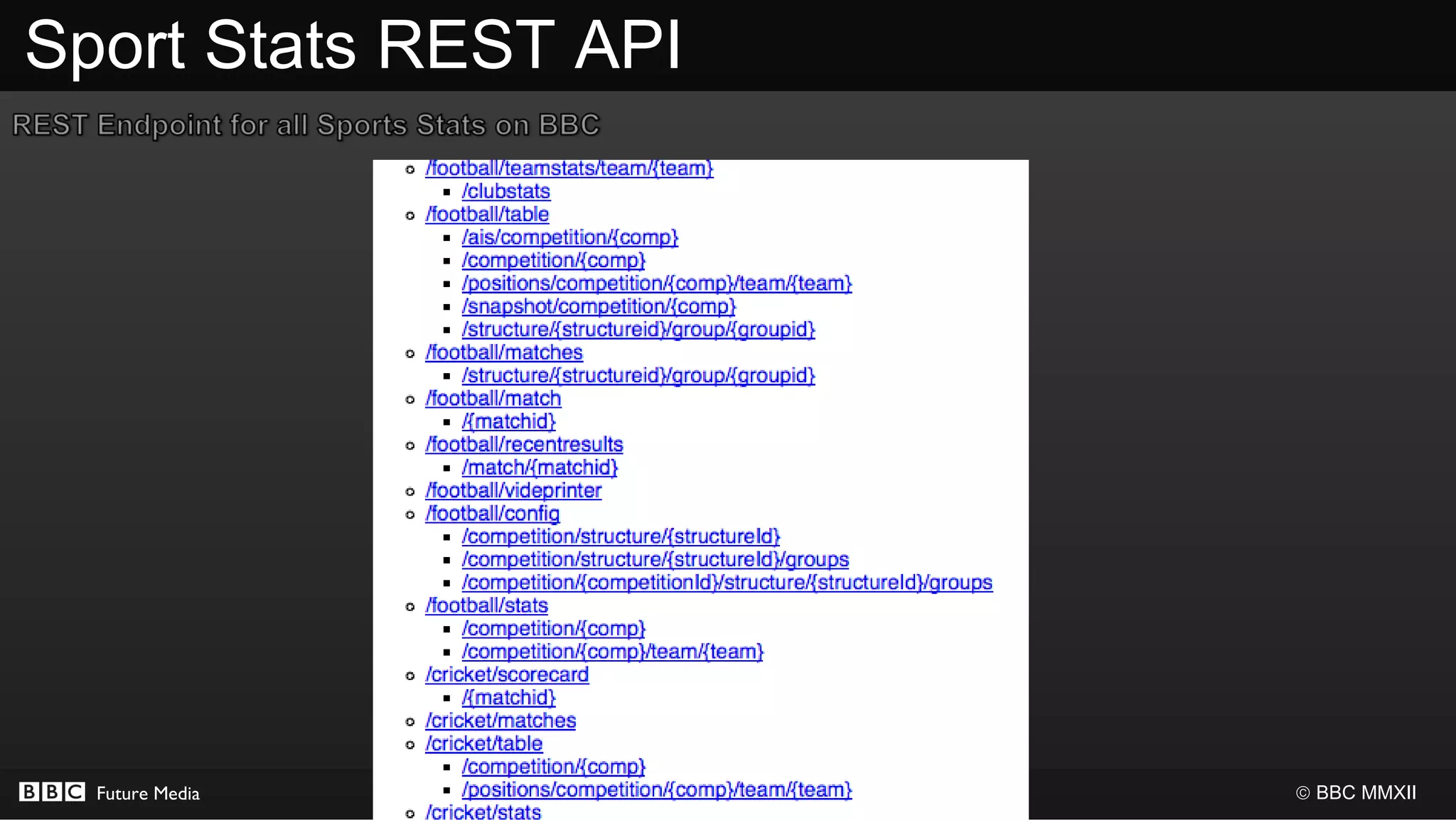The width and height of the screenshot is (1456, 820).
Task: Open the /cricket/table link
Action: coord(484,744)
